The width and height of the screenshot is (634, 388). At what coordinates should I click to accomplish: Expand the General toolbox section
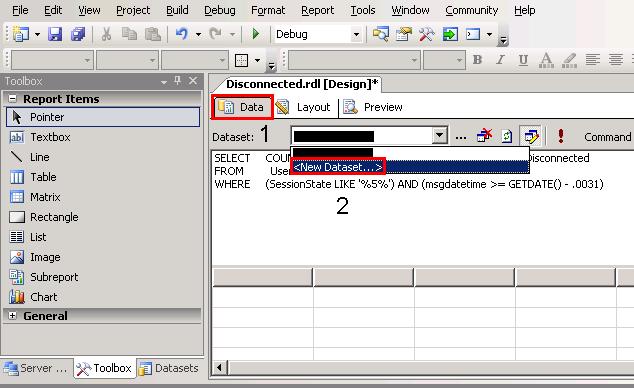pos(13,316)
